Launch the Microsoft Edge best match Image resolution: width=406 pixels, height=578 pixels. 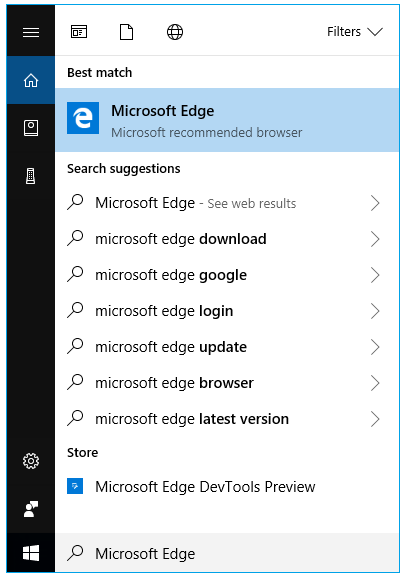(x=227, y=120)
